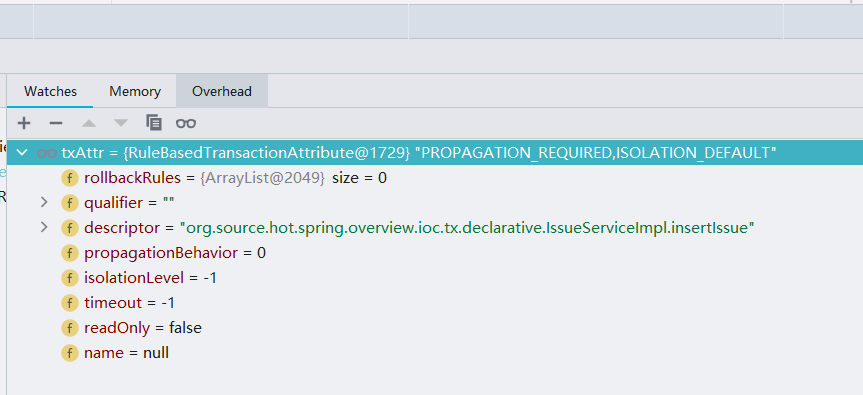The height and width of the screenshot is (395, 863).
Task: Click the descriptor string value insertIssue
Action: click(x=467, y=228)
